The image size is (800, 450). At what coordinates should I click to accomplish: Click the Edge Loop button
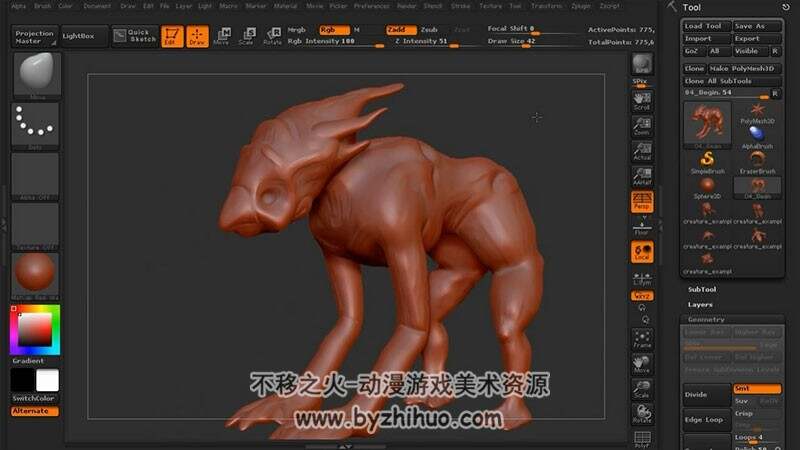pos(706,419)
